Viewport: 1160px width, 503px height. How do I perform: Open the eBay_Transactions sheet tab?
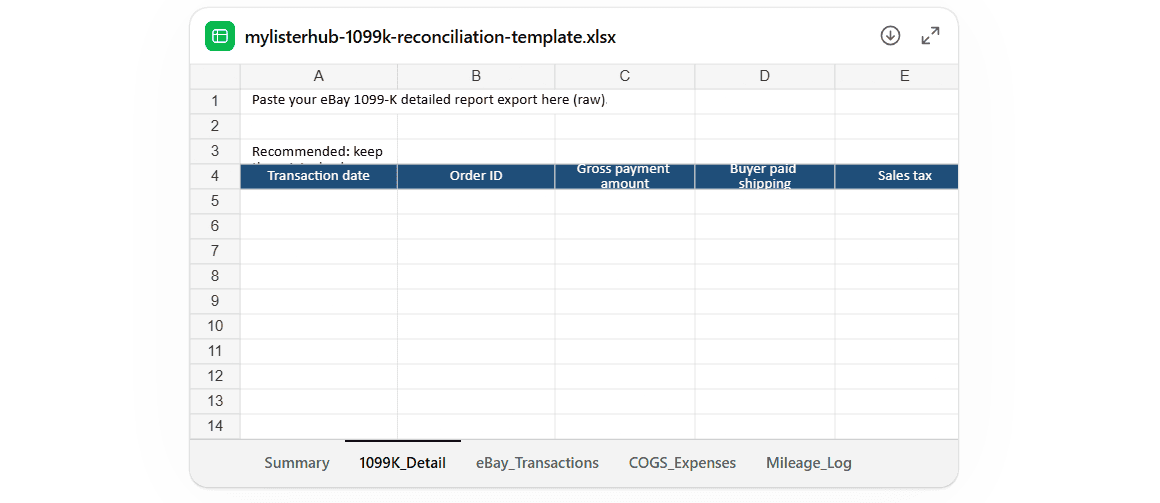click(x=537, y=463)
